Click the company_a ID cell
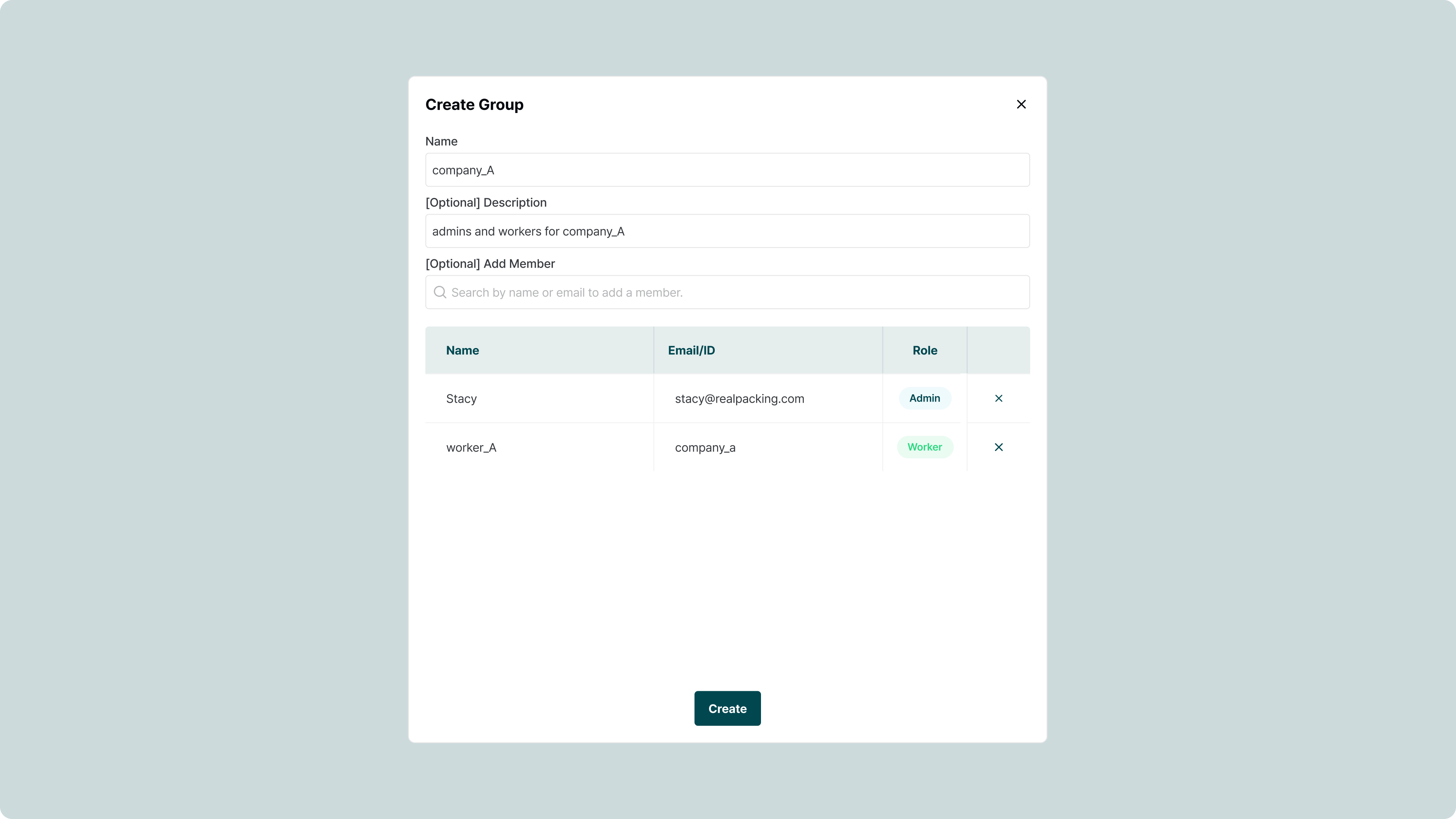The width and height of the screenshot is (1456, 819). (705, 448)
